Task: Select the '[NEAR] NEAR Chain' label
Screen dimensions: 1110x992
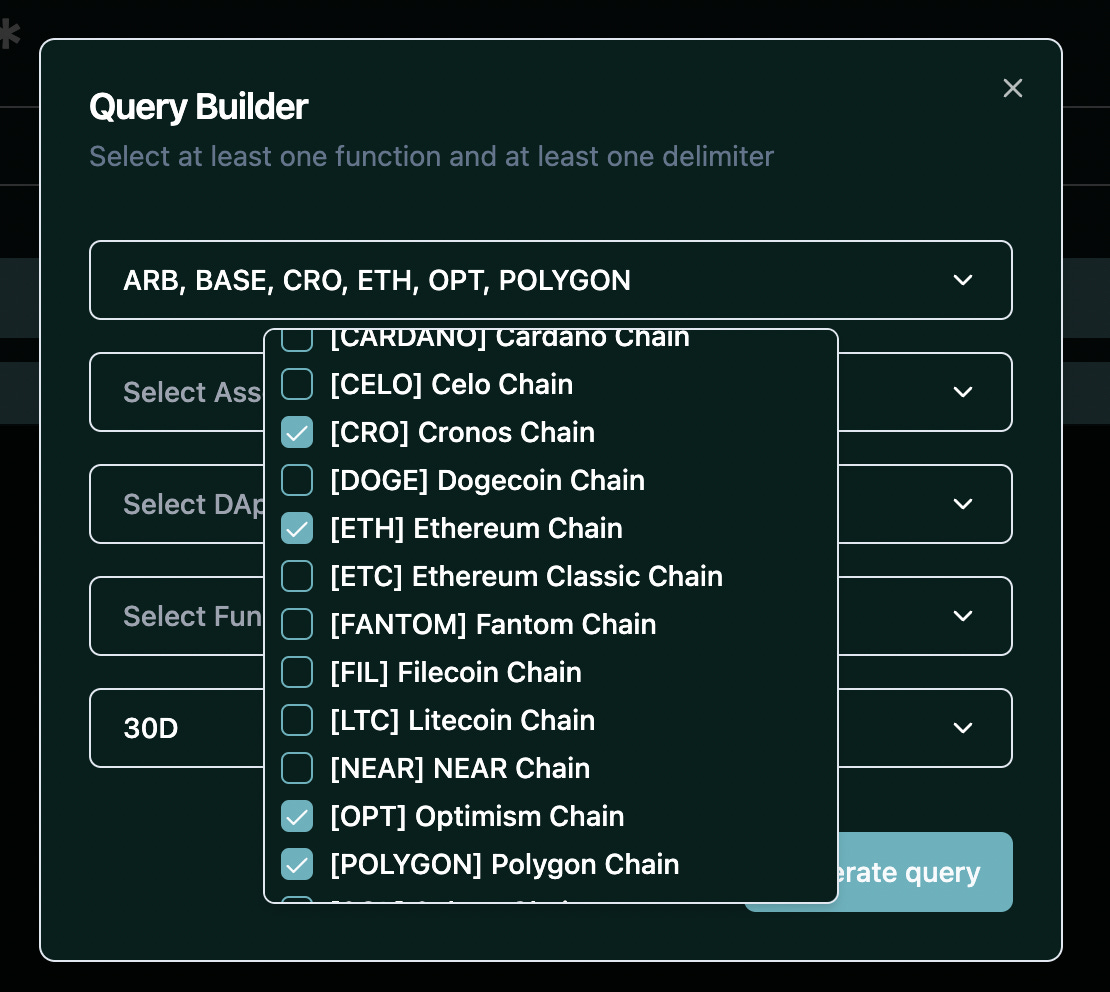Action: pyautogui.click(x=460, y=768)
